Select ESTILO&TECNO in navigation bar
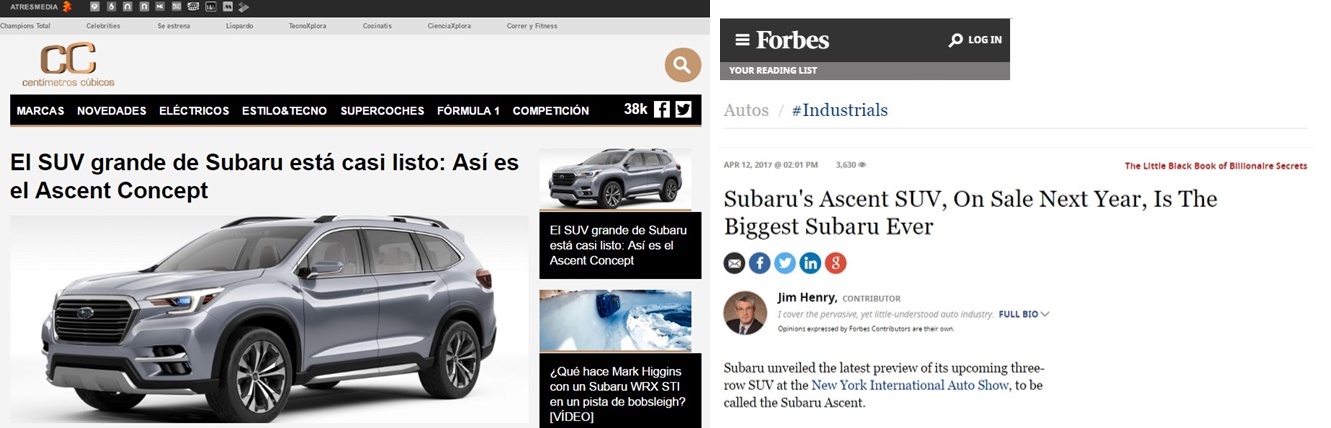1331x428 pixels. click(x=284, y=111)
